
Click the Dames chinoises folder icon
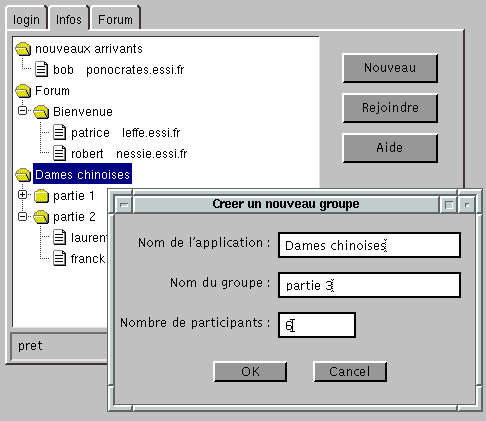pos(23,175)
